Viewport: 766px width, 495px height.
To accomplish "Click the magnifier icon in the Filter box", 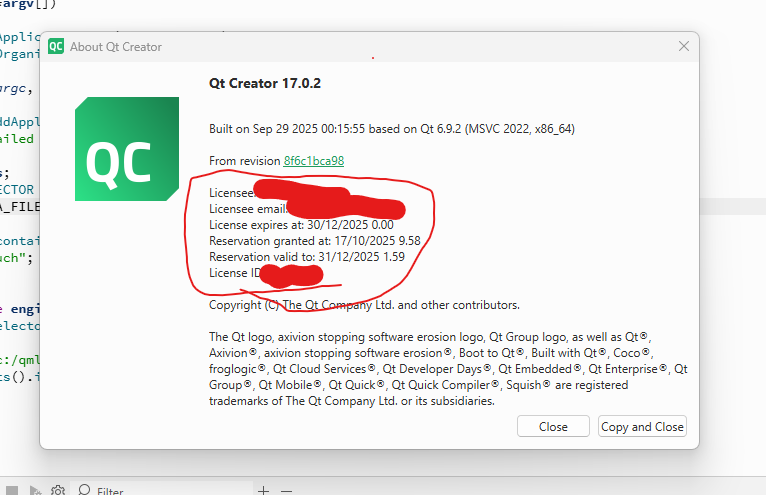I will [x=84, y=490].
